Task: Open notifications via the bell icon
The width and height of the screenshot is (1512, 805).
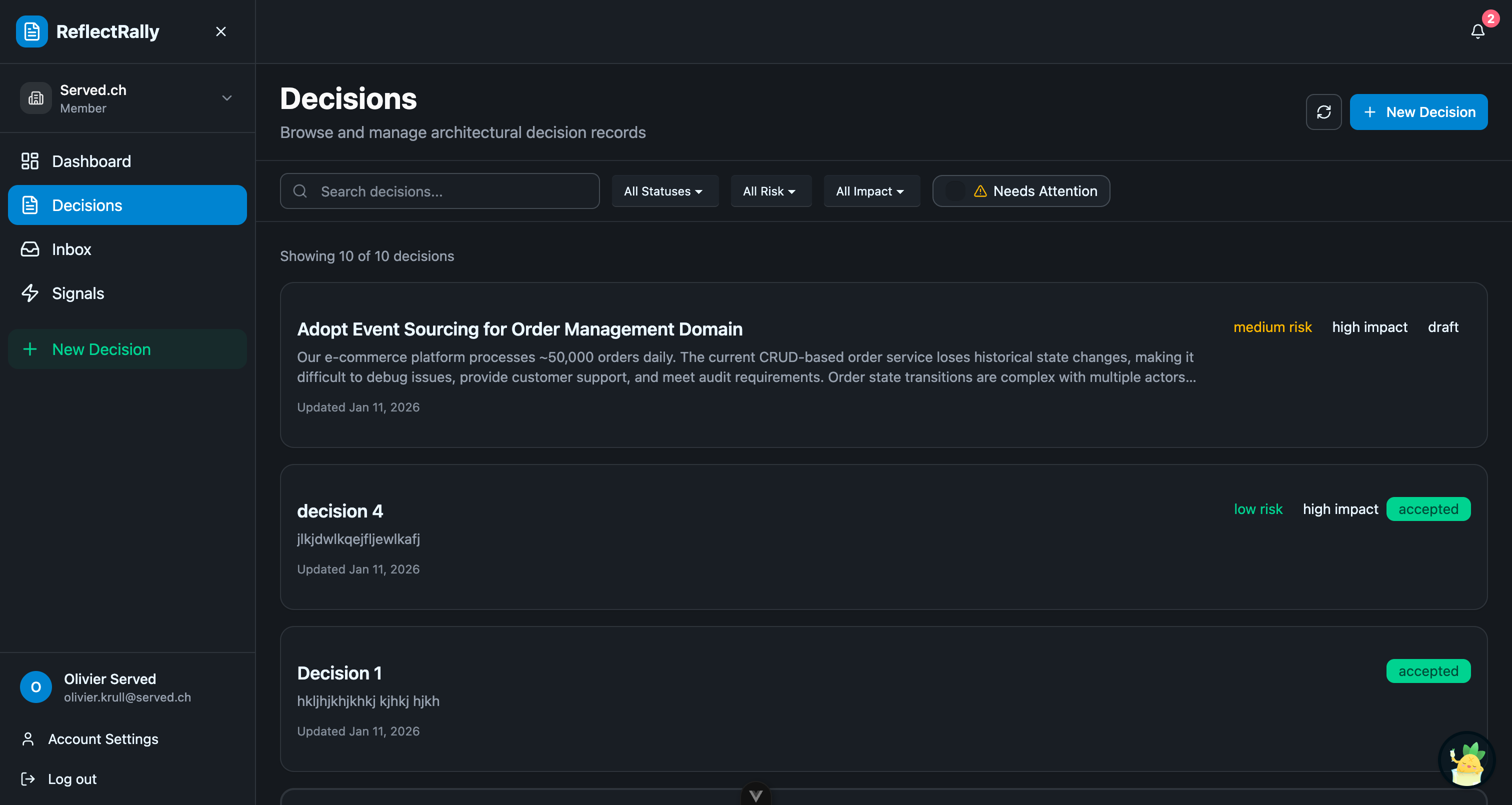Action: (1477, 31)
